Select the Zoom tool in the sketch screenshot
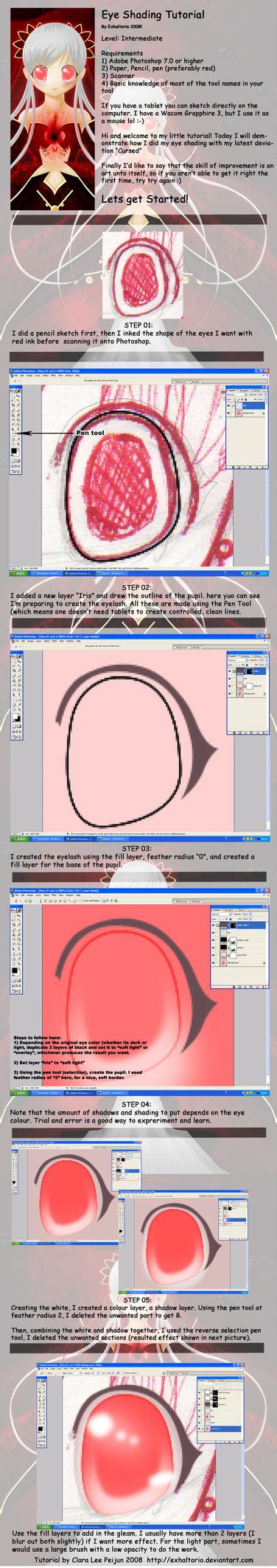Viewport: 277px width, 1568px height. pyautogui.click(x=18, y=444)
